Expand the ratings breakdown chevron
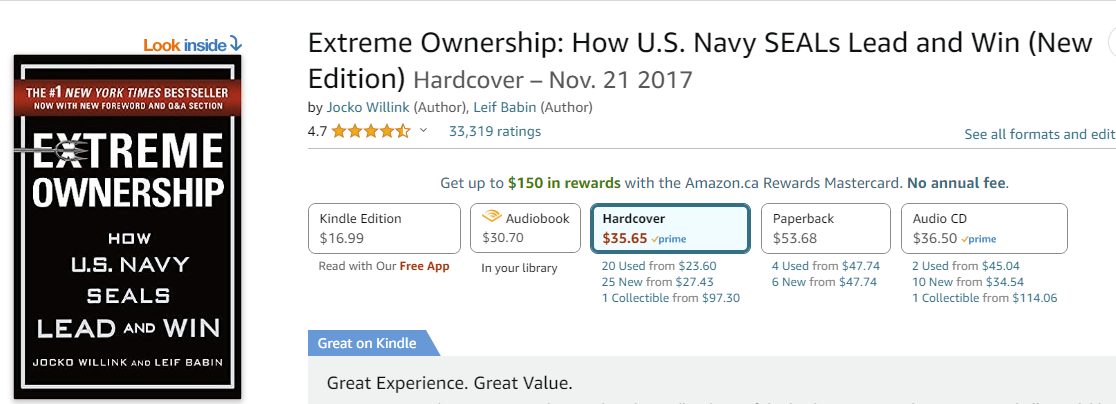This screenshot has width=1116, height=404. [x=423, y=131]
